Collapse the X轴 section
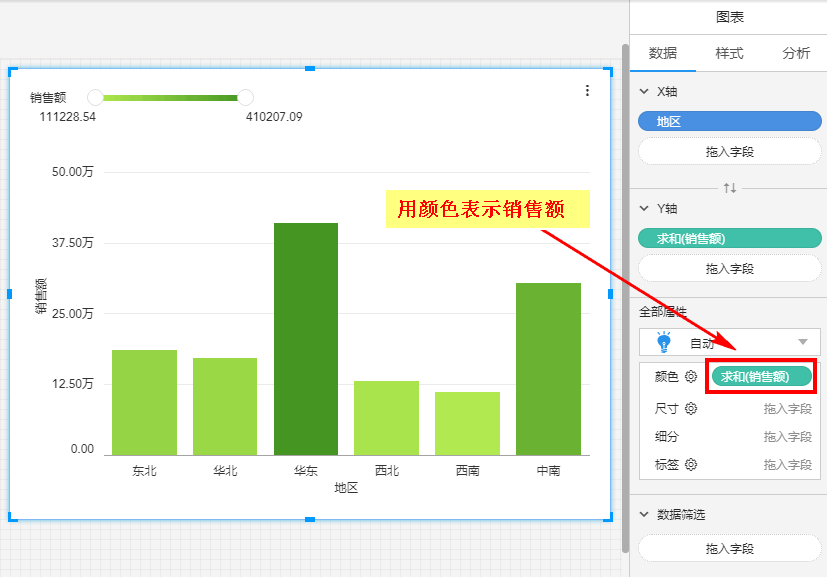The image size is (827, 577). click(x=643, y=91)
